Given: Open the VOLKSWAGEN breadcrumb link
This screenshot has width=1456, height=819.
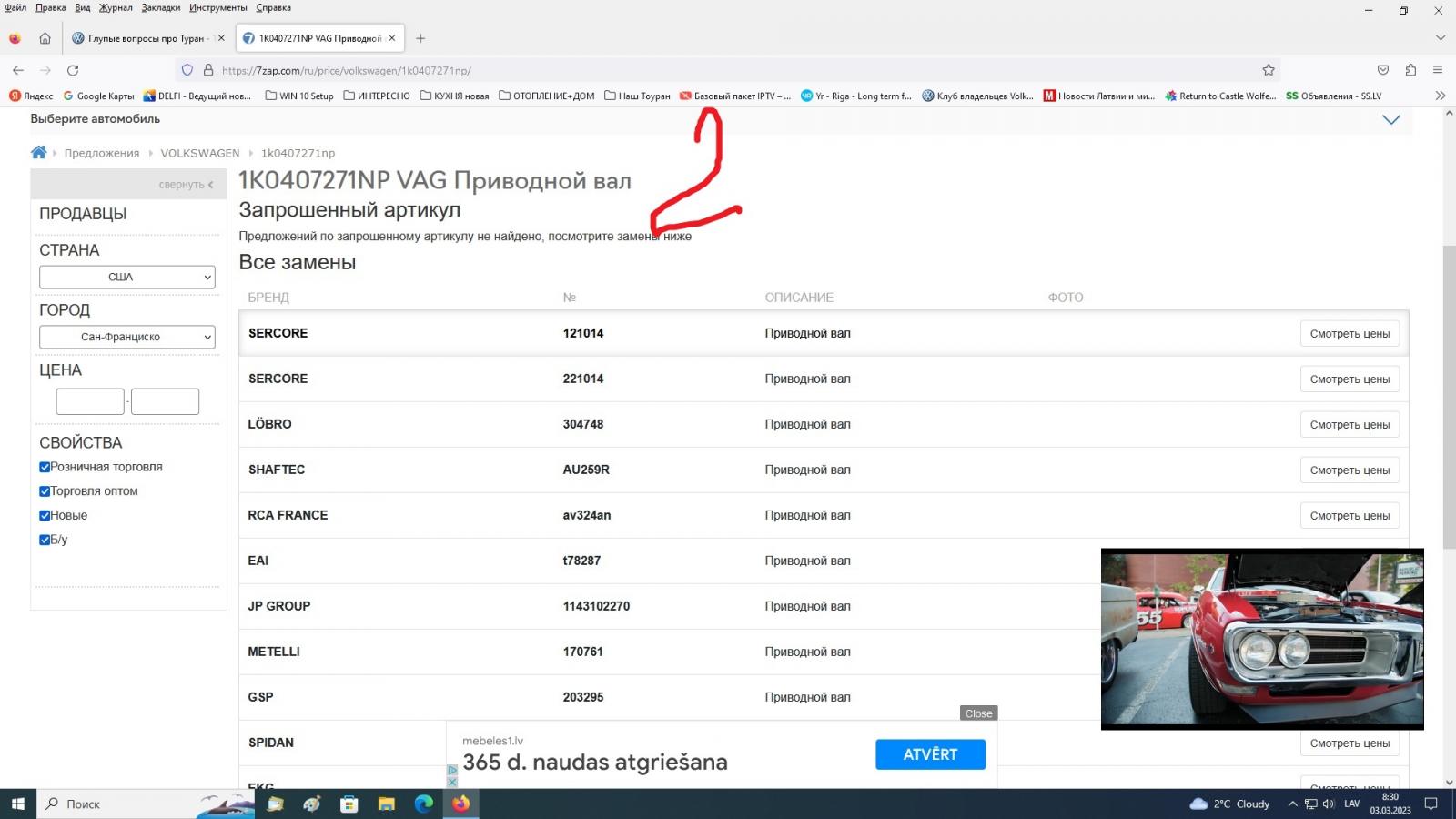Looking at the screenshot, I should point(200,153).
